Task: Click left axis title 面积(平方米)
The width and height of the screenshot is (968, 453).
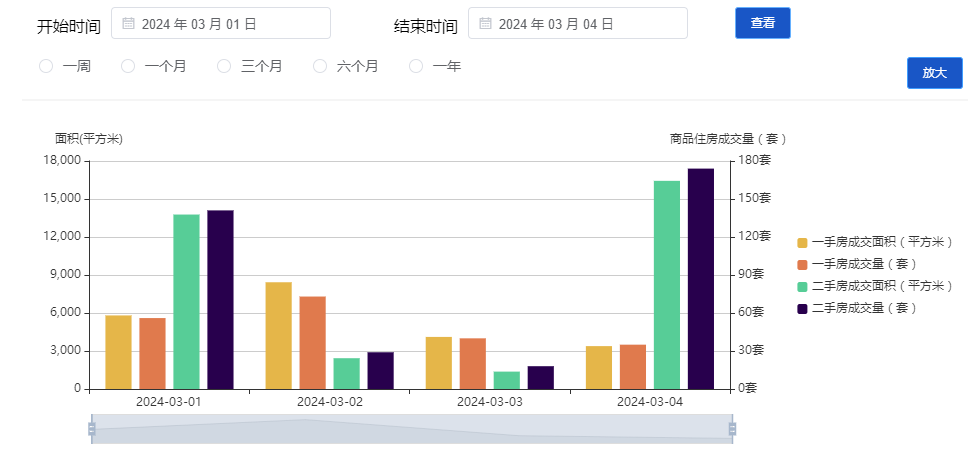Action: (89, 139)
